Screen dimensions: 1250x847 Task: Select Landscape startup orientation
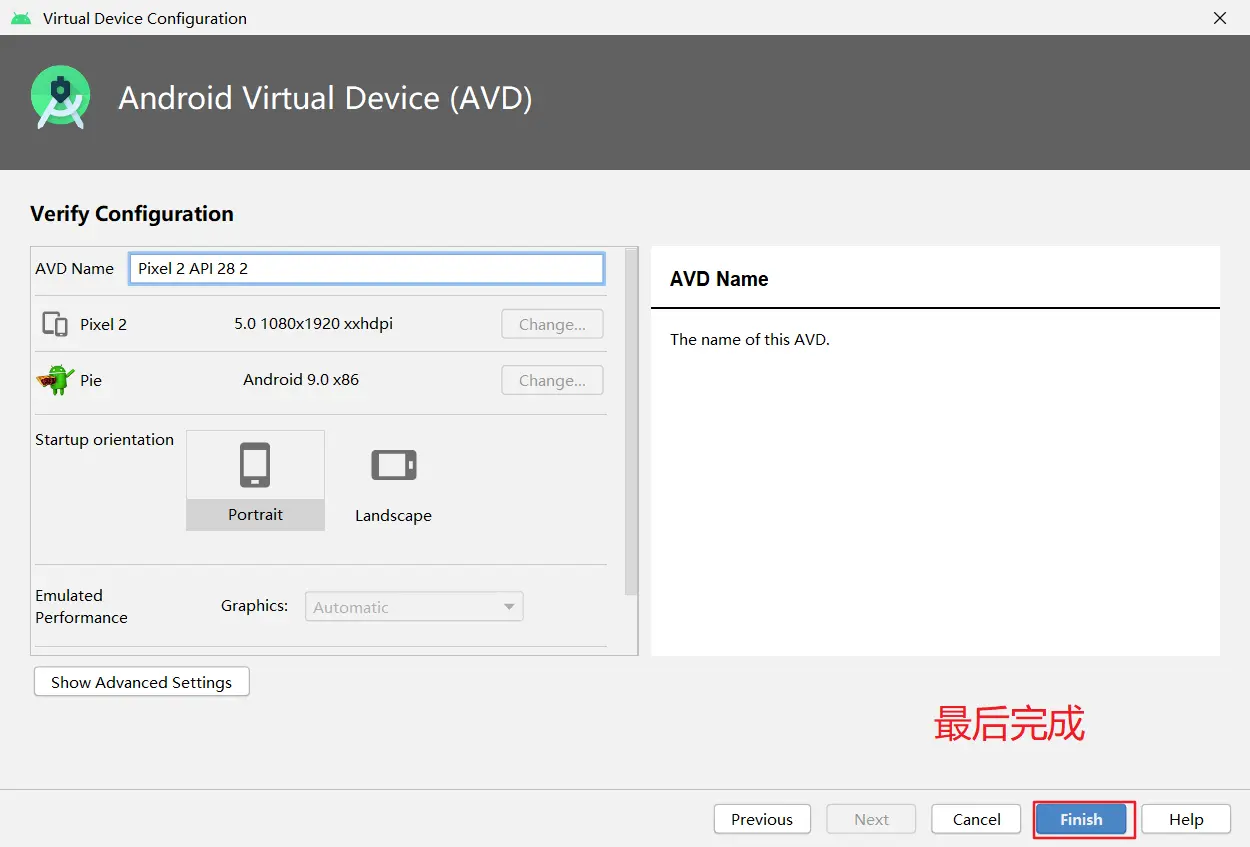click(393, 480)
